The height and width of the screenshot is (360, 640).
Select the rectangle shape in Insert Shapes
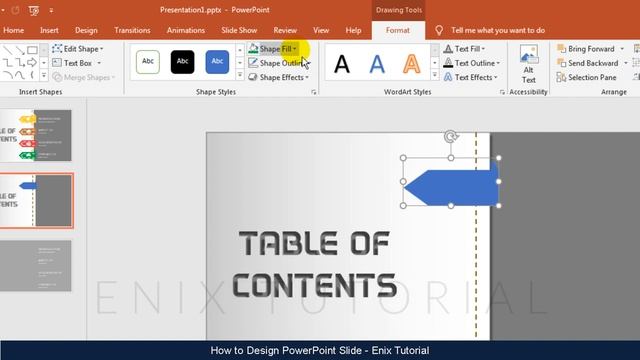32,51
